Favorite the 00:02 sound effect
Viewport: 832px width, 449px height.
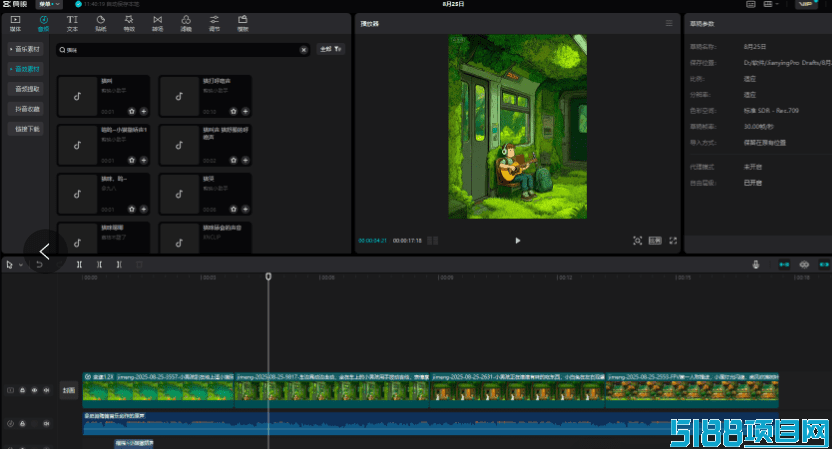click(x=233, y=160)
